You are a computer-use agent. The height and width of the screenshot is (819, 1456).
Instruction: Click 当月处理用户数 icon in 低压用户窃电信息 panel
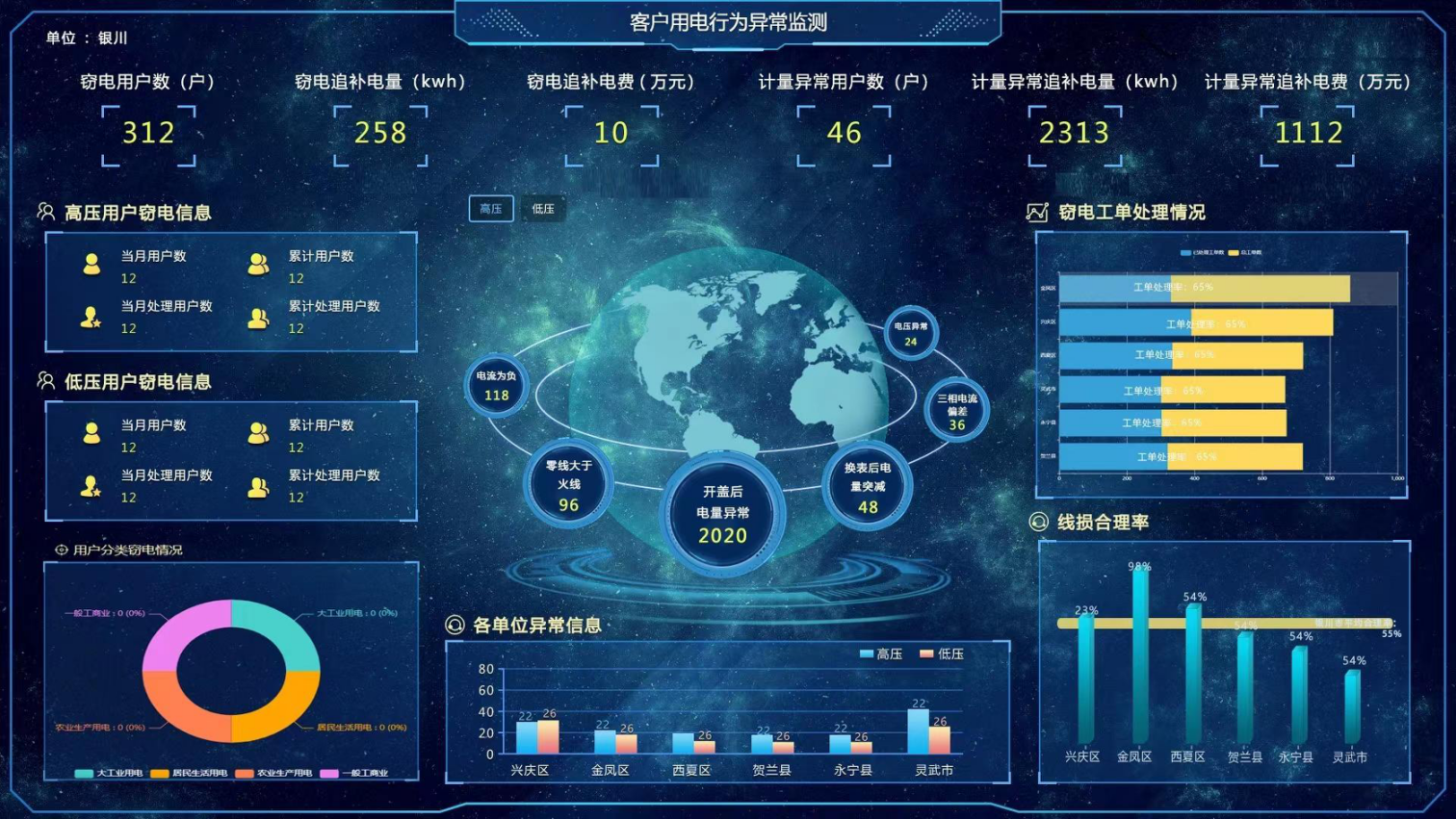(x=91, y=486)
